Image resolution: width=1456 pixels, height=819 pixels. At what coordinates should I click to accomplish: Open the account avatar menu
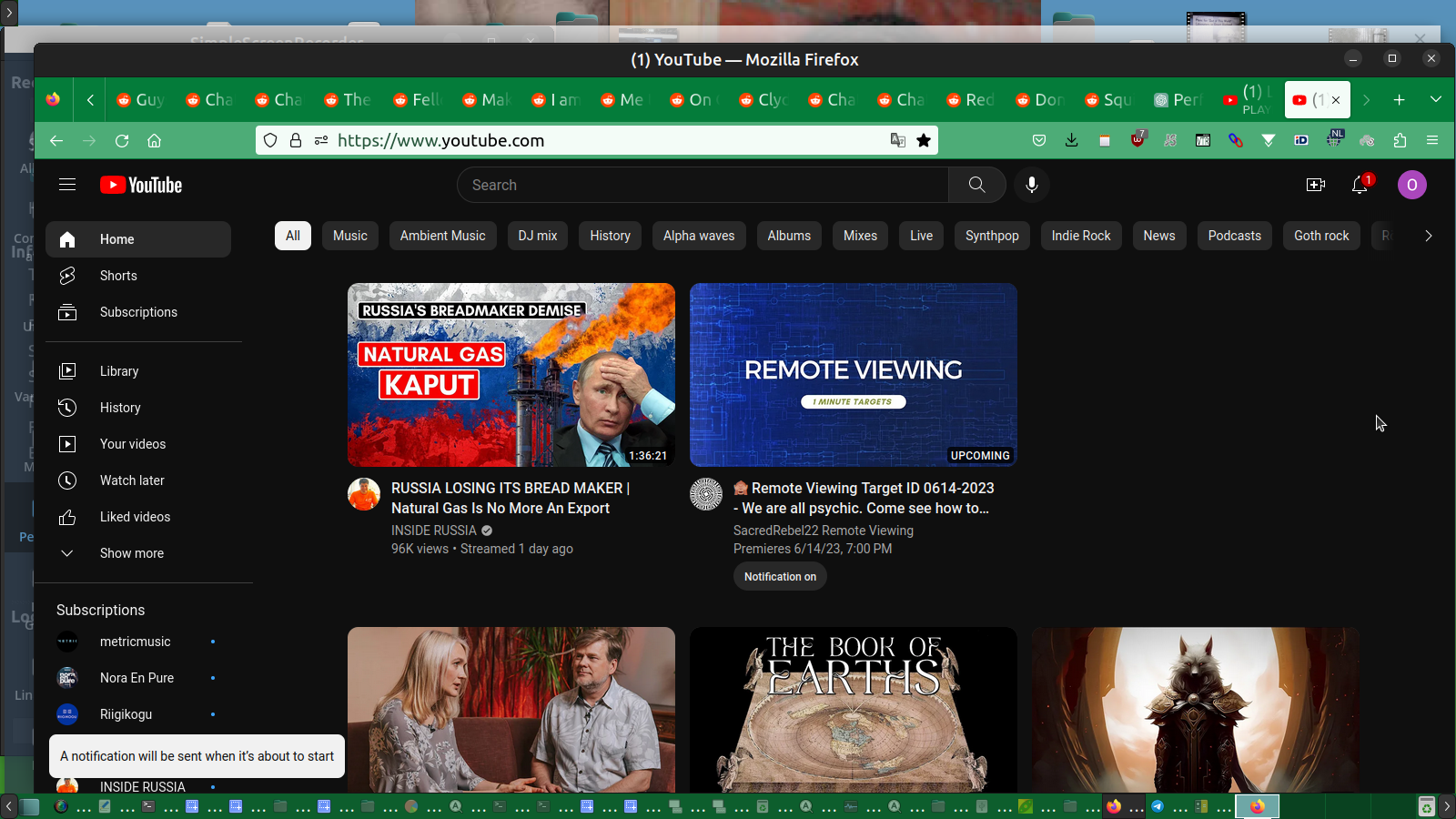pyautogui.click(x=1412, y=185)
